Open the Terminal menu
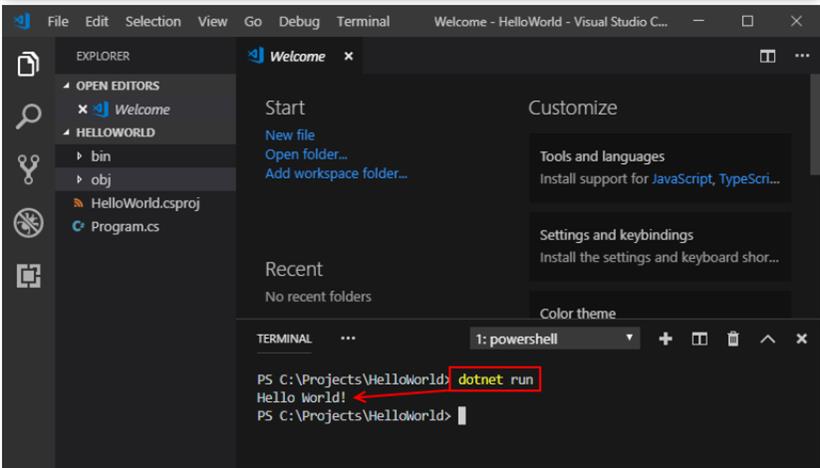Screen dimensions: 820x468 (363, 21)
